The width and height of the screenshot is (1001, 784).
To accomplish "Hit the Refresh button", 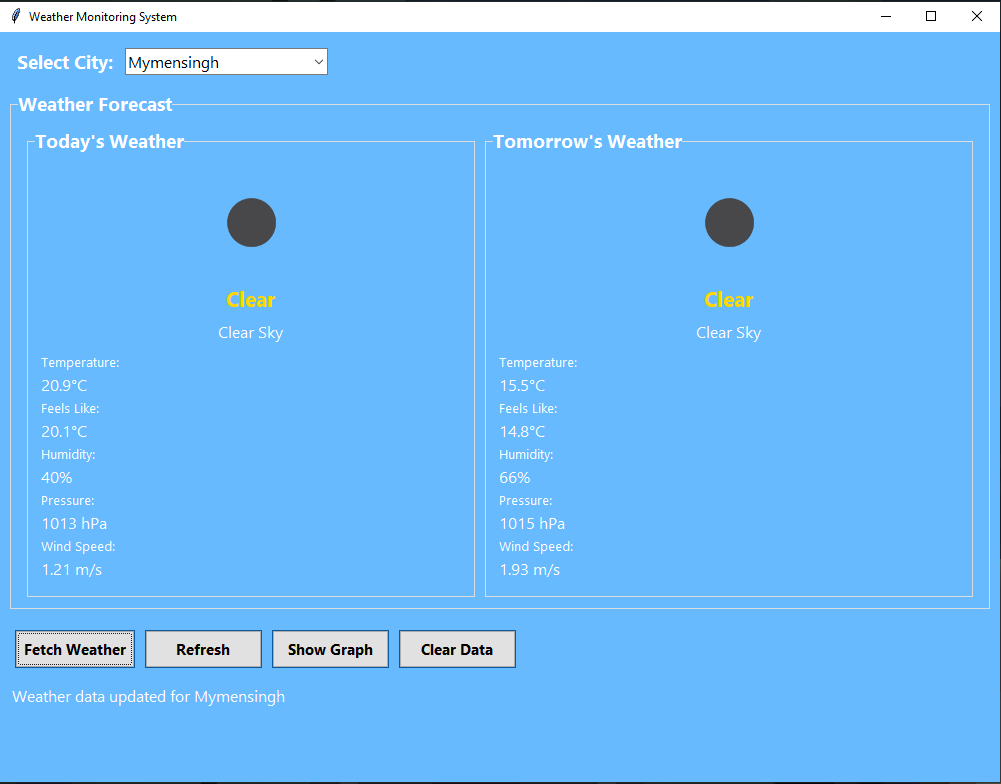I will 203,649.
